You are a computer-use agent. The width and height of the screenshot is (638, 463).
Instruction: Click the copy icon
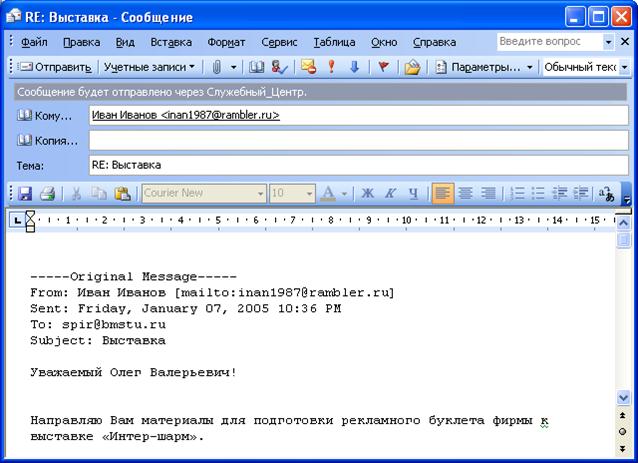pyautogui.click(x=99, y=193)
